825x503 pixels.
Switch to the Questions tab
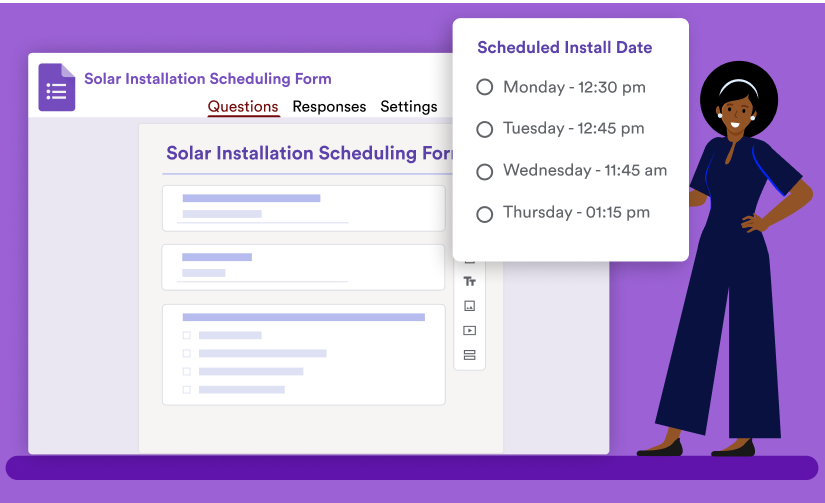coord(243,107)
